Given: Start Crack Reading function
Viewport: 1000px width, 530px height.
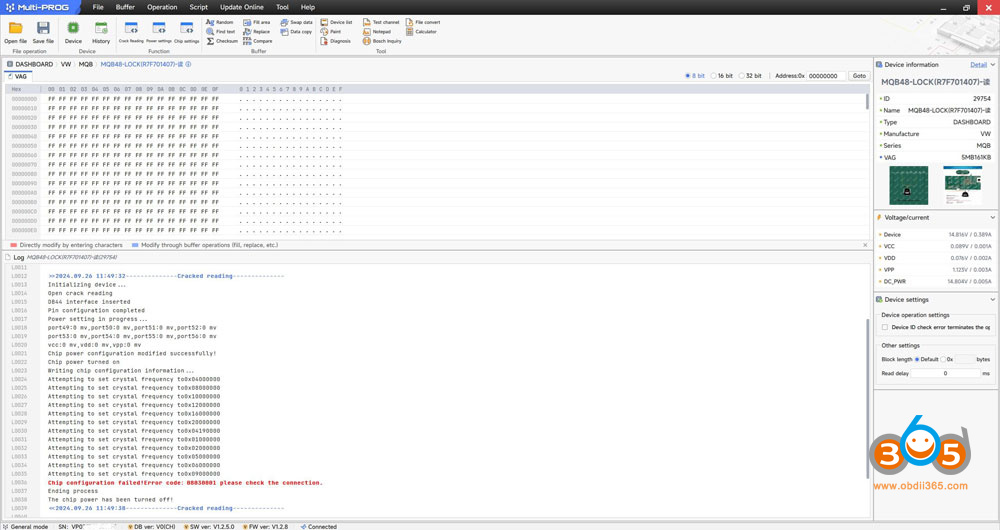Looking at the screenshot, I should pyautogui.click(x=131, y=32).
